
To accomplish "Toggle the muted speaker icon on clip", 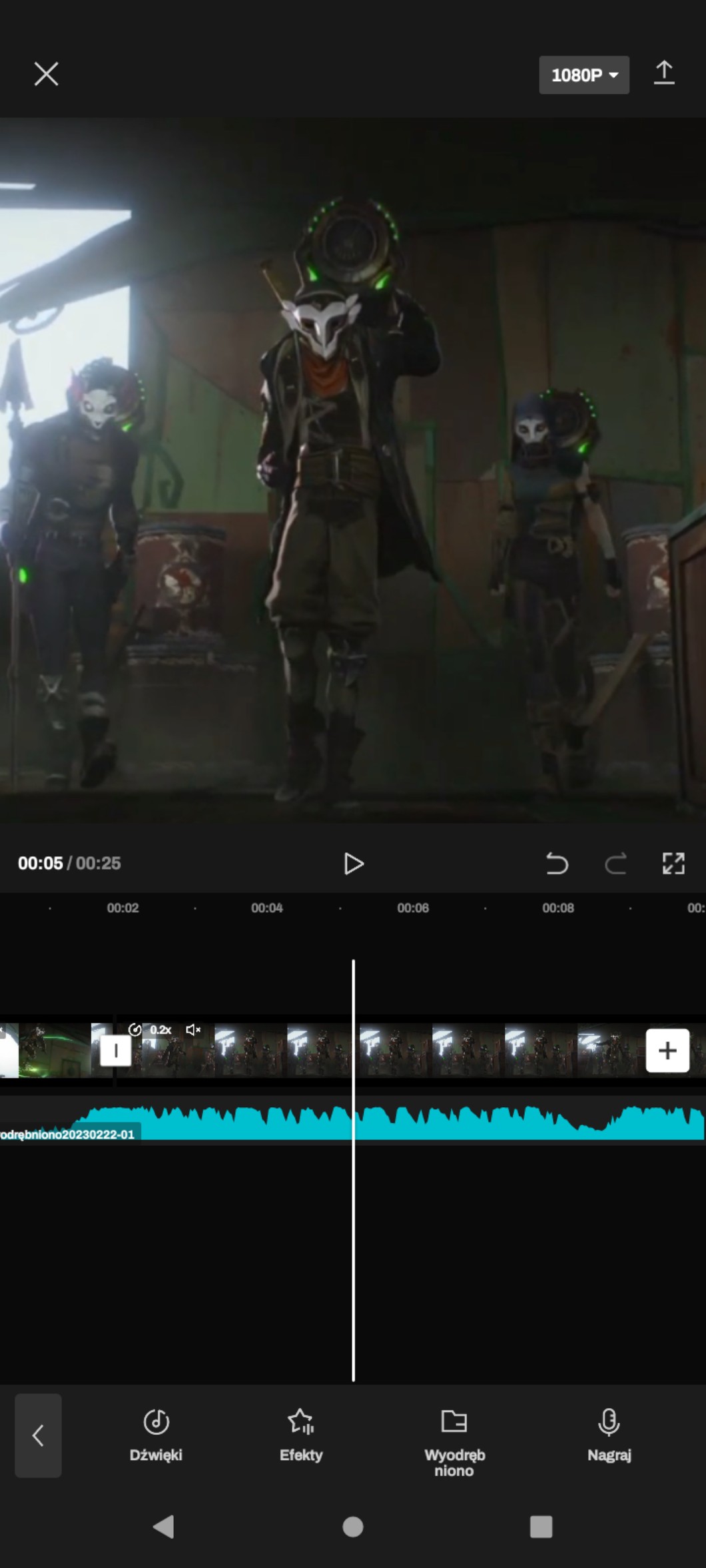I will 193,1030.
